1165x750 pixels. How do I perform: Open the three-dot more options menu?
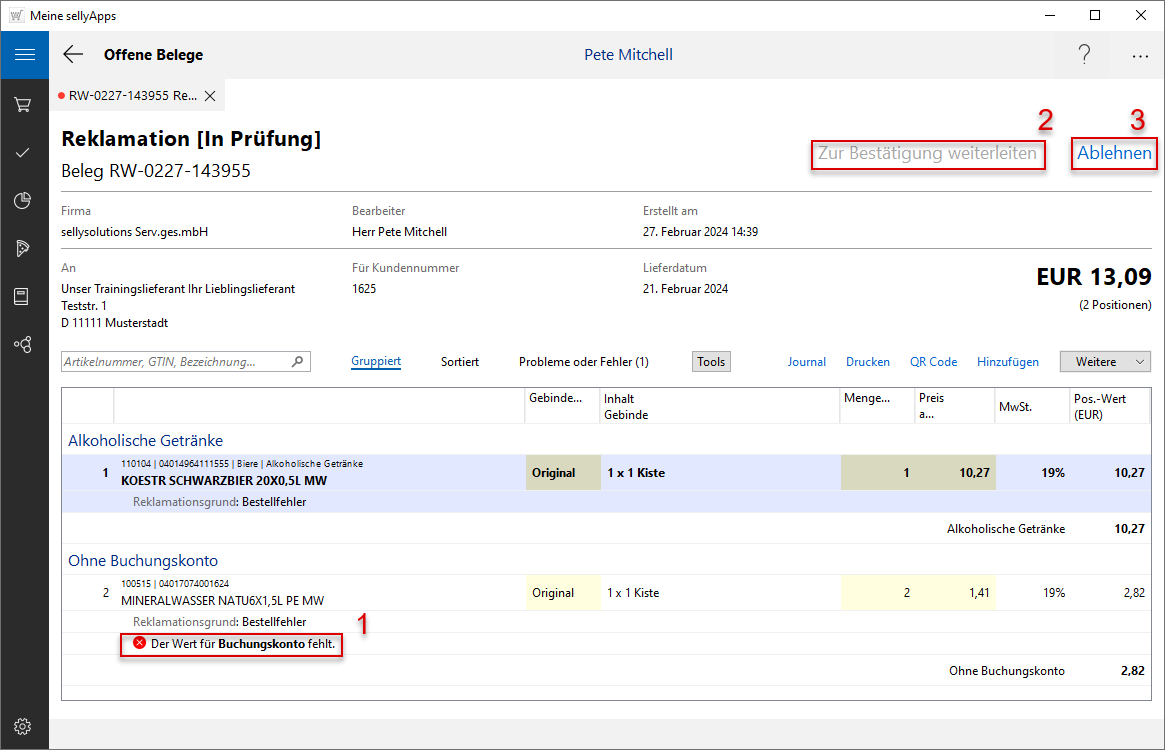[x=1140, y=57]
